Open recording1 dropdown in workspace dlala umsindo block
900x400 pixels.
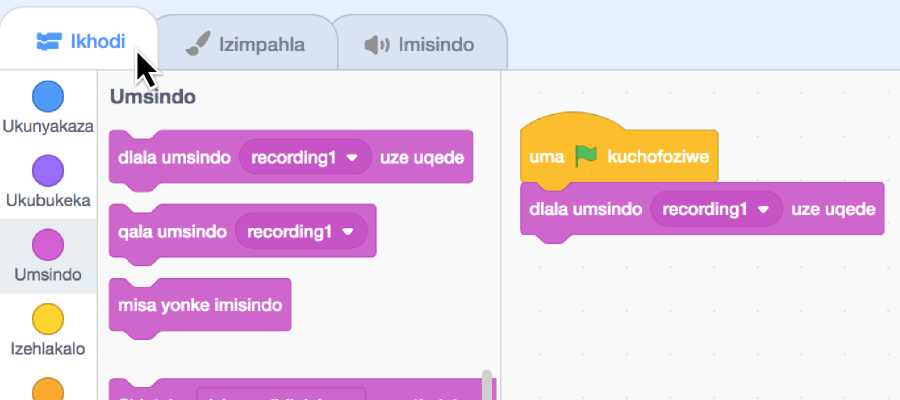tap(716, 209)
